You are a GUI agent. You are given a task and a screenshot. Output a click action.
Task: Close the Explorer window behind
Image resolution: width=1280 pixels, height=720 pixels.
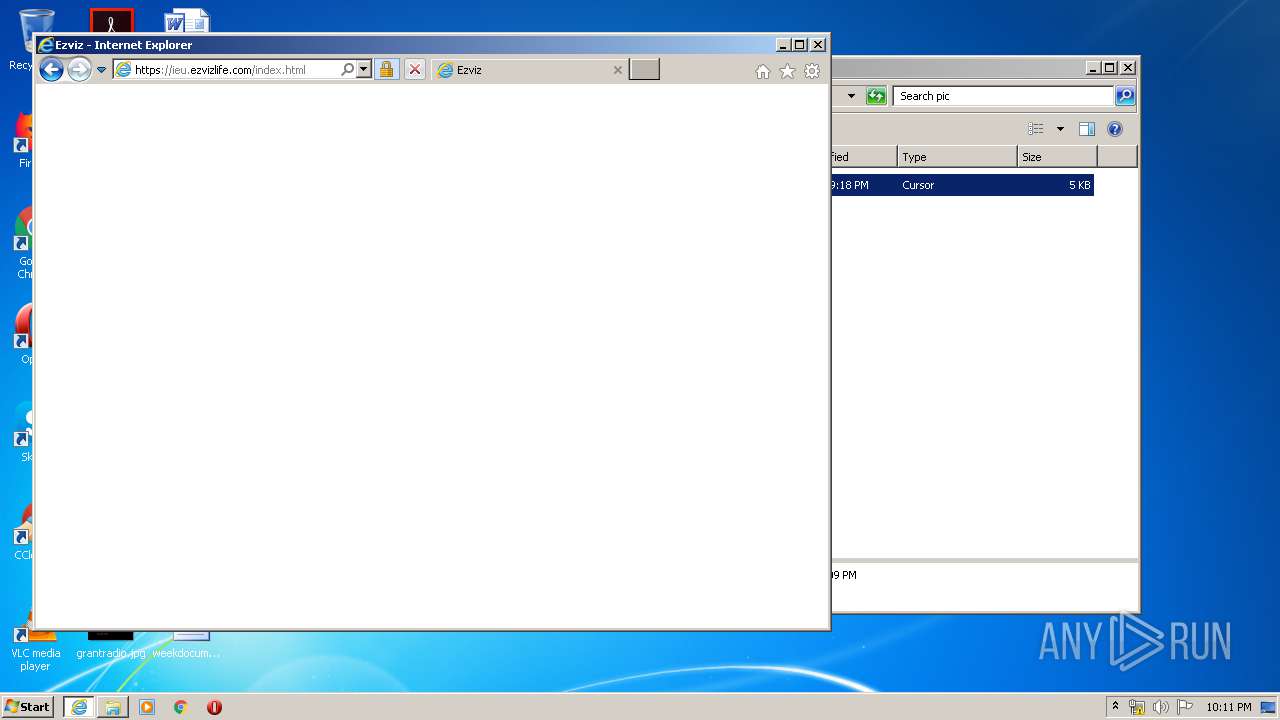pos(1128,68)
